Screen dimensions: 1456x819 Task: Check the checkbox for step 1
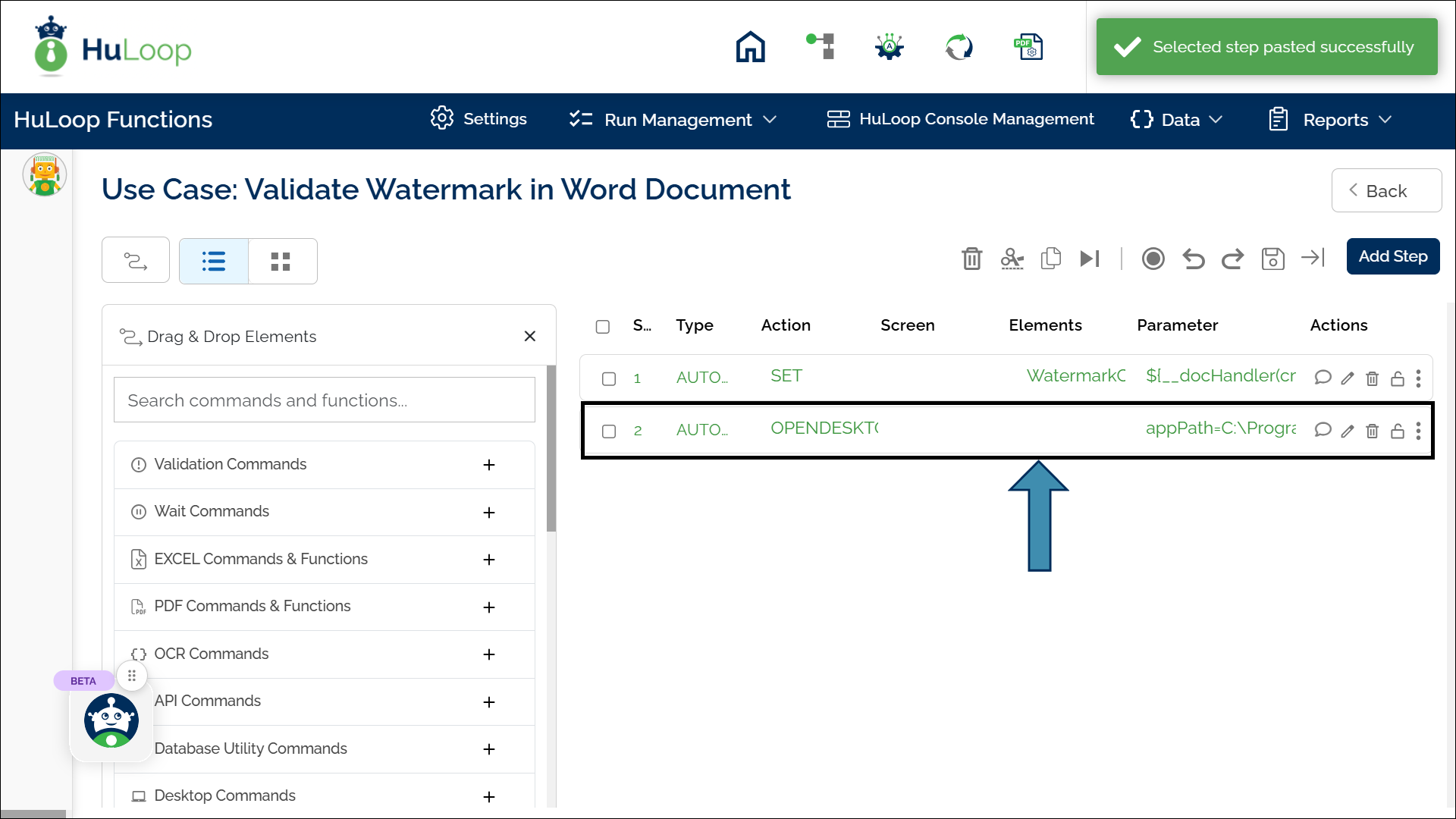[x=608, y=378]
